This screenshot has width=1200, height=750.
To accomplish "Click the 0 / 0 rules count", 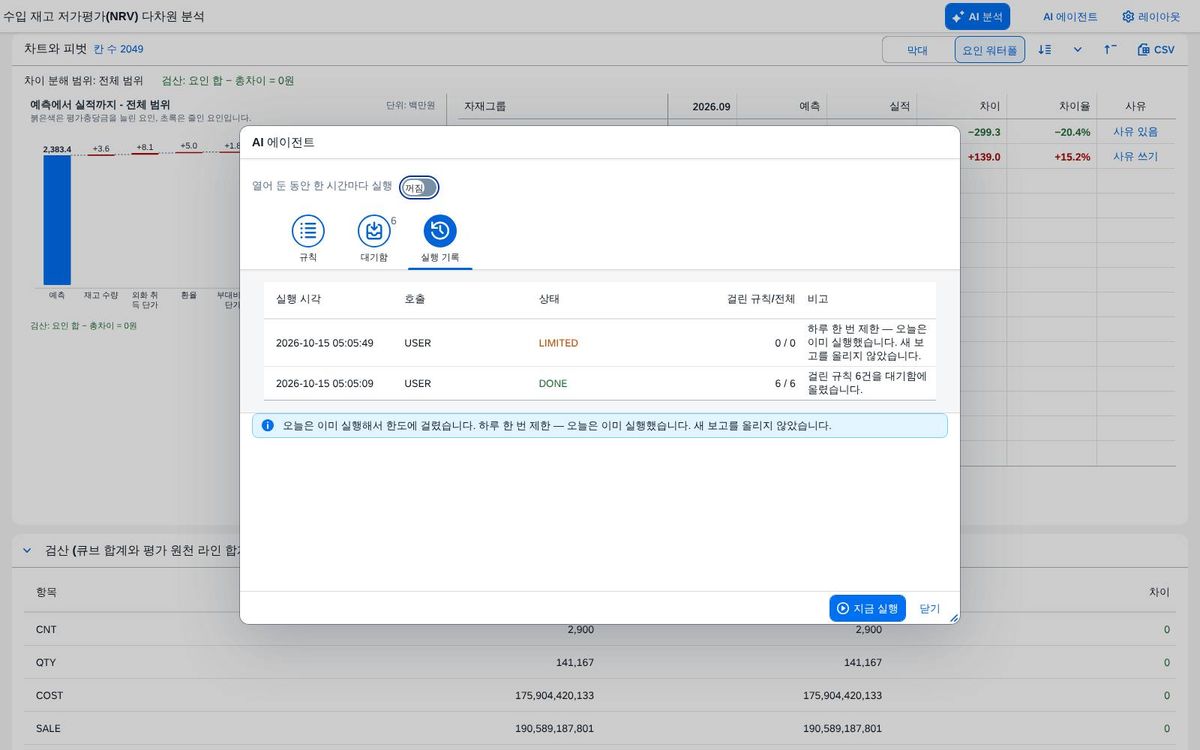I will [785, 343].
